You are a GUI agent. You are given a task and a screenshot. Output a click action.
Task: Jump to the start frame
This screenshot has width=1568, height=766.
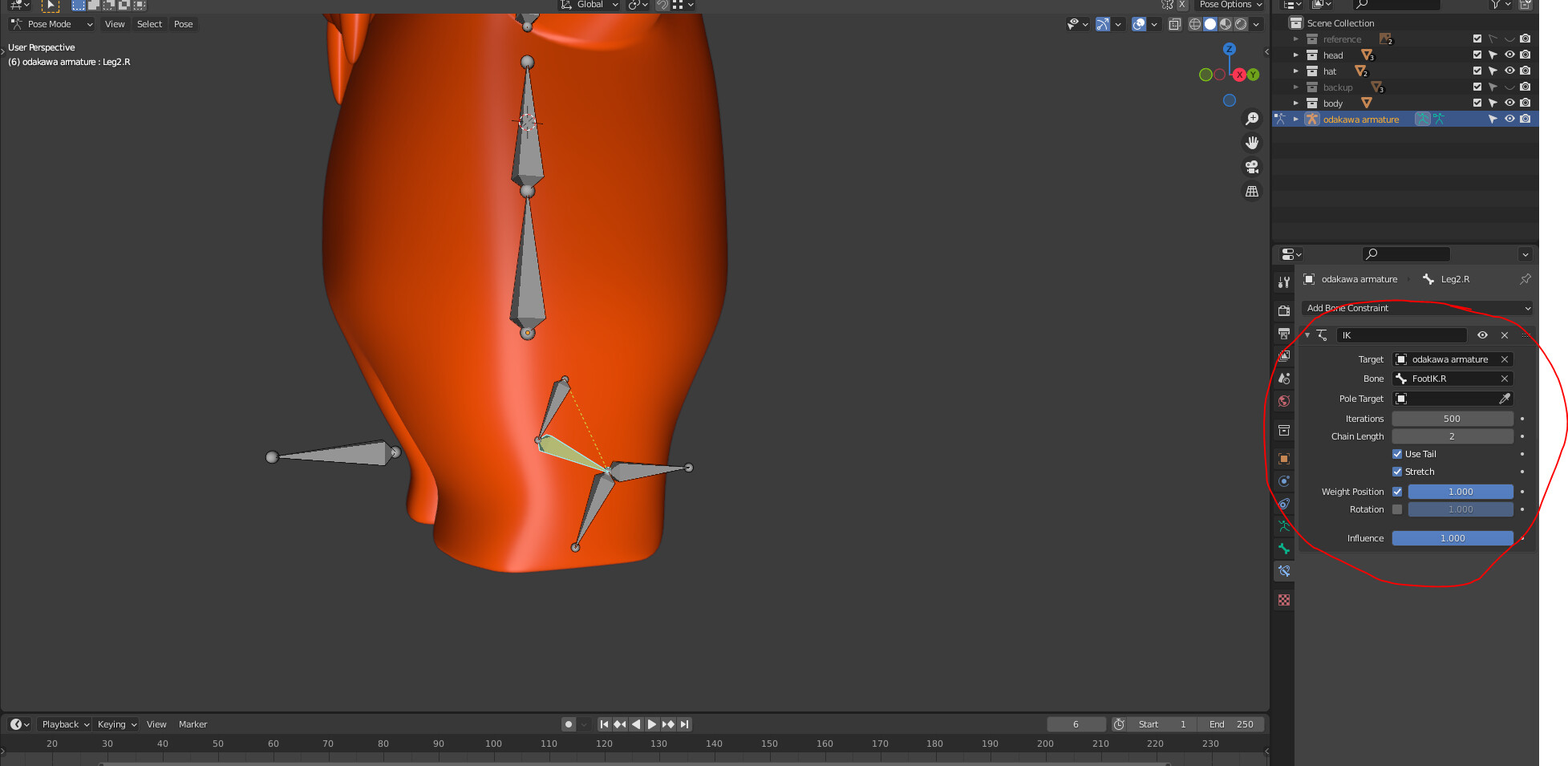[604, 724]
